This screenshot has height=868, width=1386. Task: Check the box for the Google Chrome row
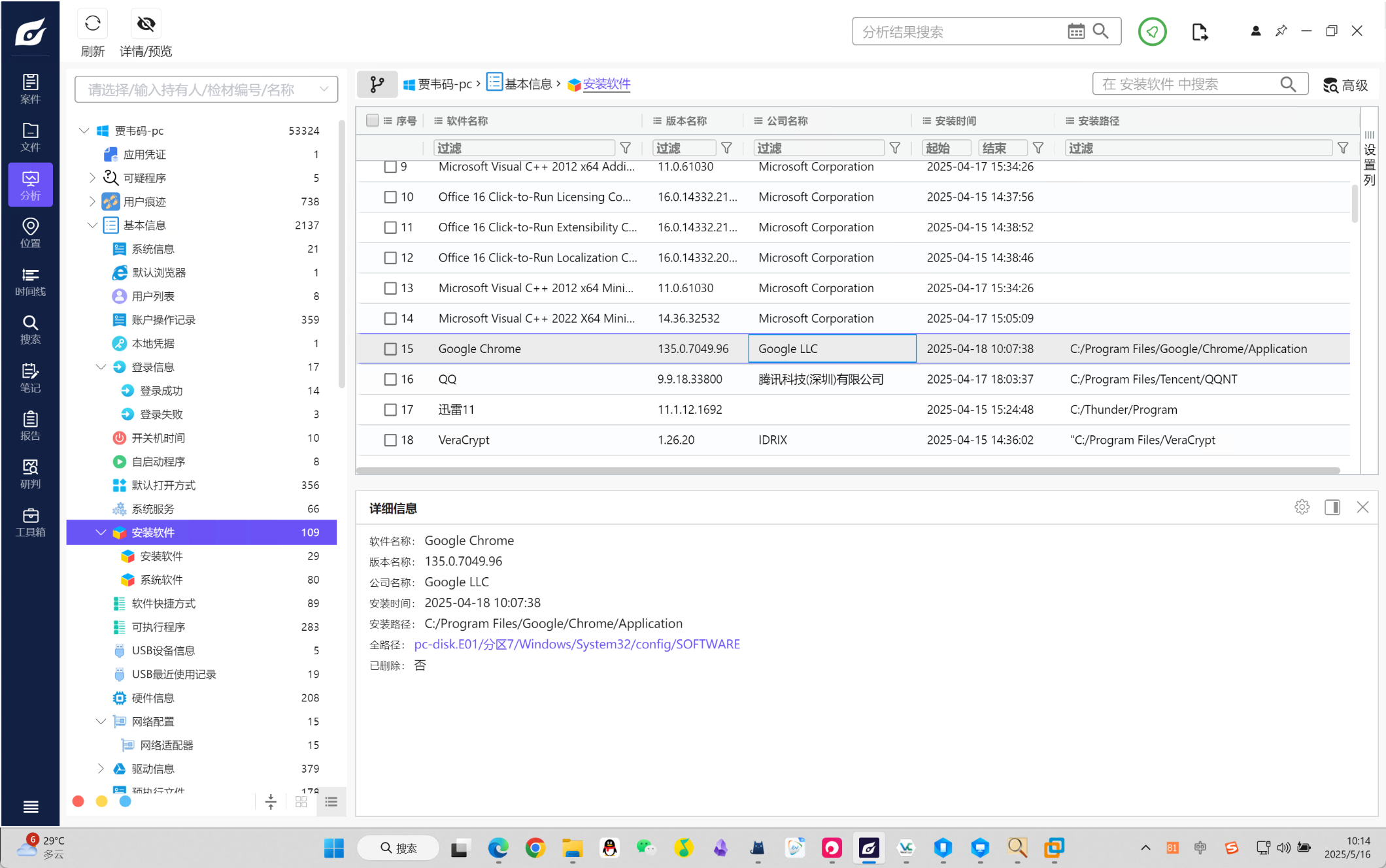point(390,349)
